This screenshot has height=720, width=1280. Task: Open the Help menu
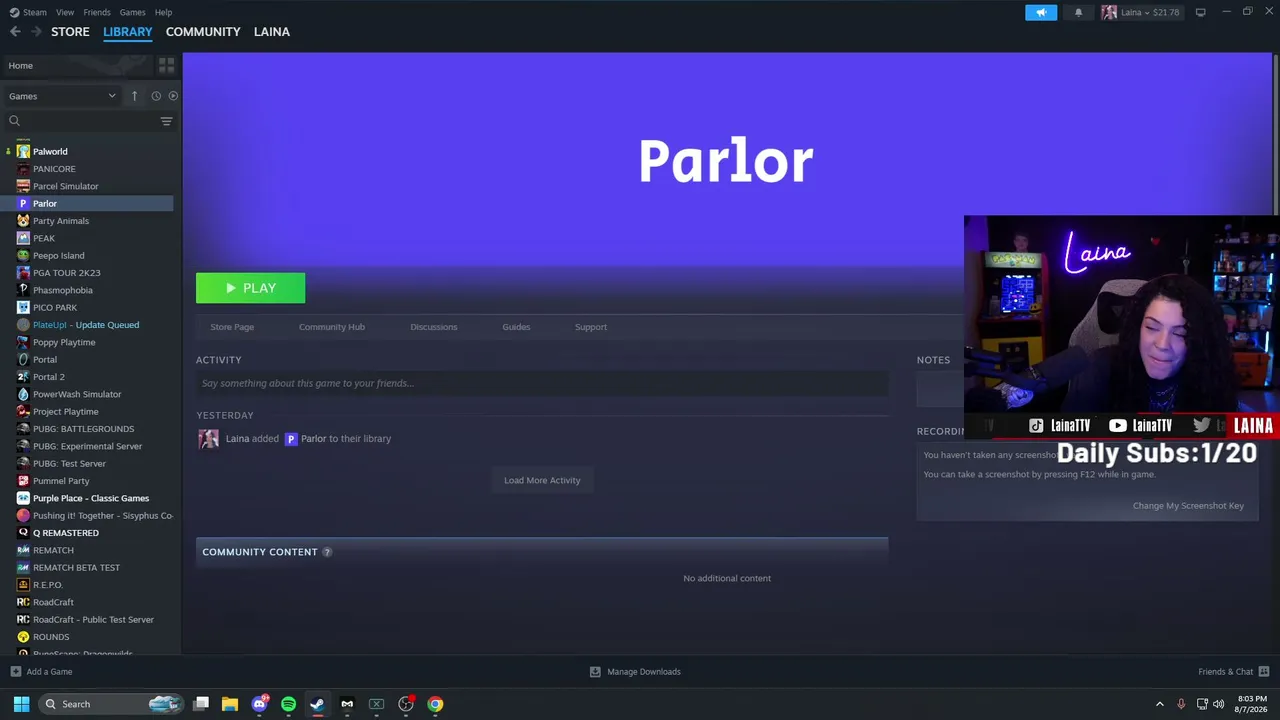[164, 12]
